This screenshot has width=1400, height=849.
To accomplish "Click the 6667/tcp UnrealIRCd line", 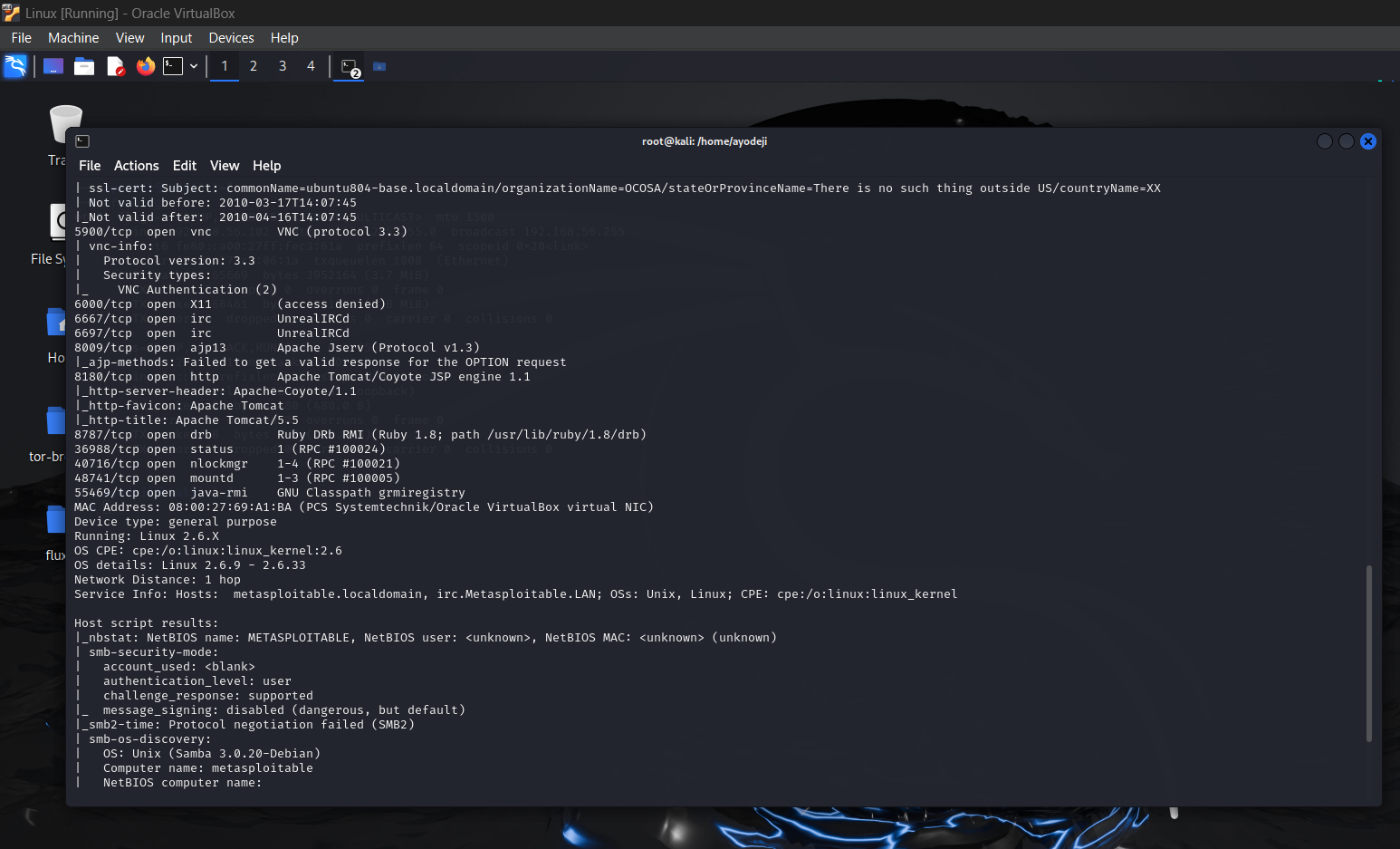I will [x=212, y=319].
